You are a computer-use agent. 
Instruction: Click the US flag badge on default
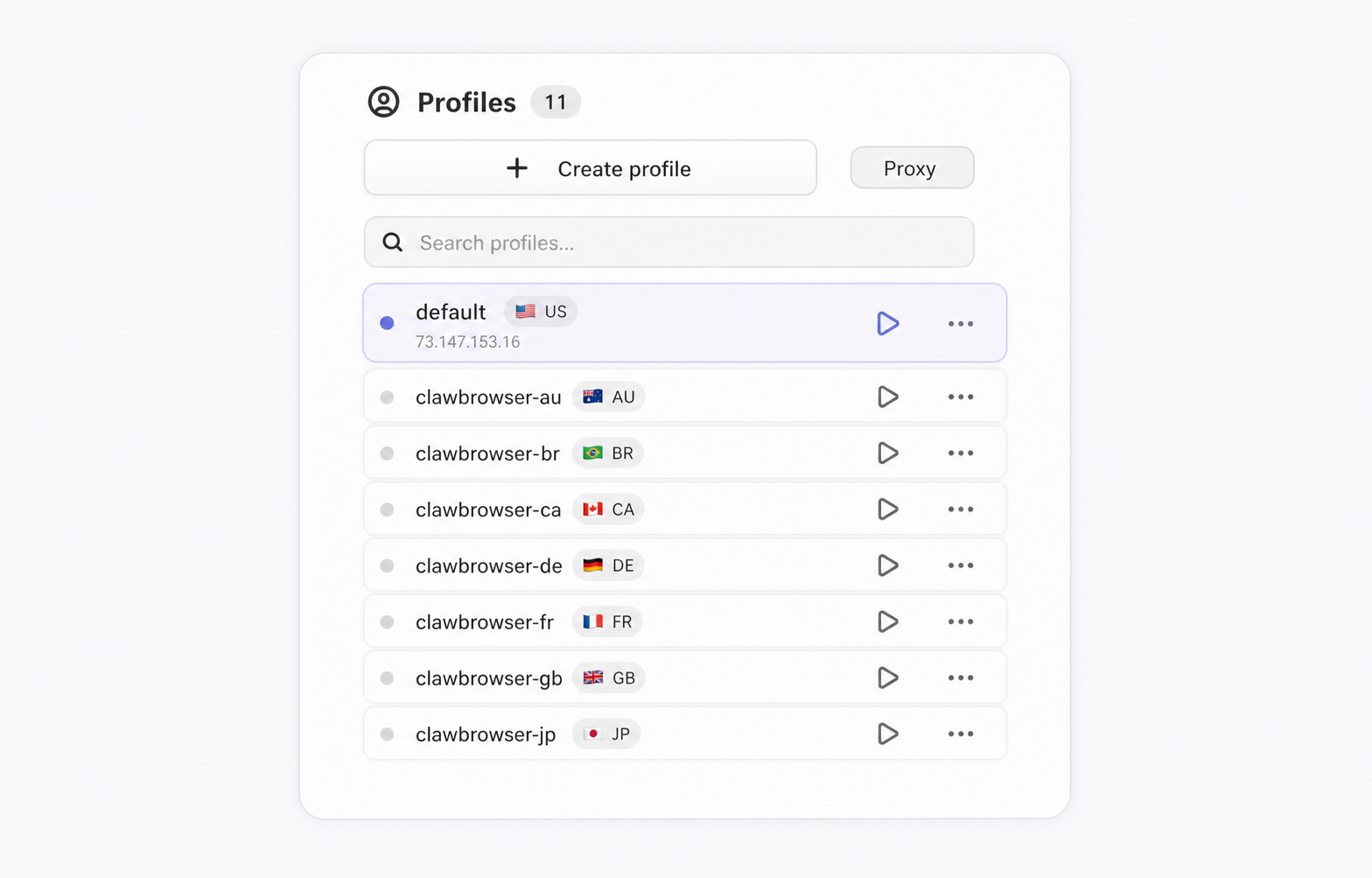541,312
